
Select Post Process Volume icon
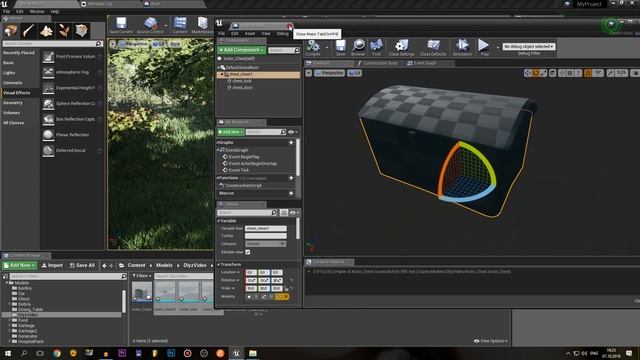[48, 57]
